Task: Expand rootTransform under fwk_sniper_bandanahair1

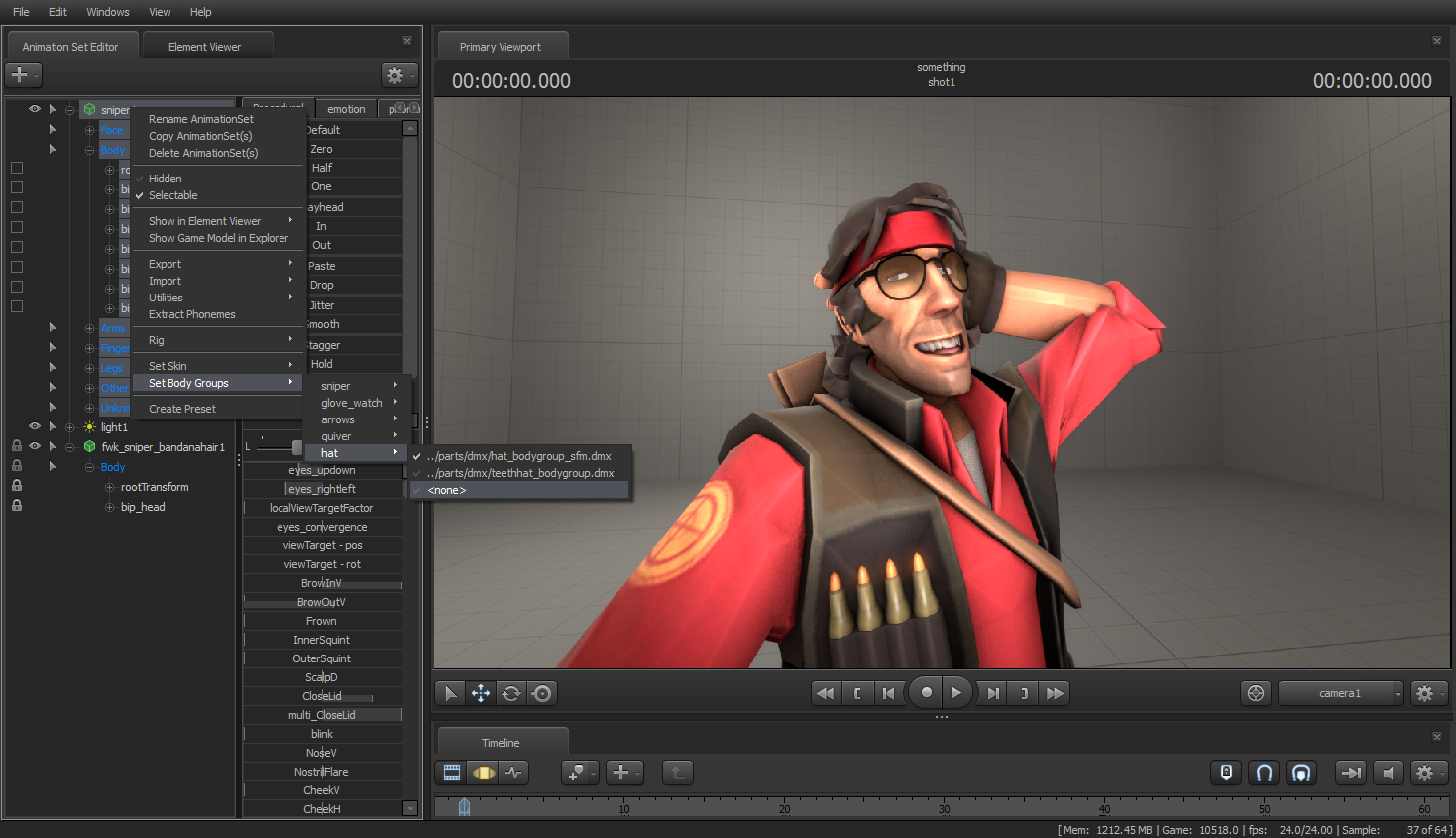Action: [x=110, y=487]
